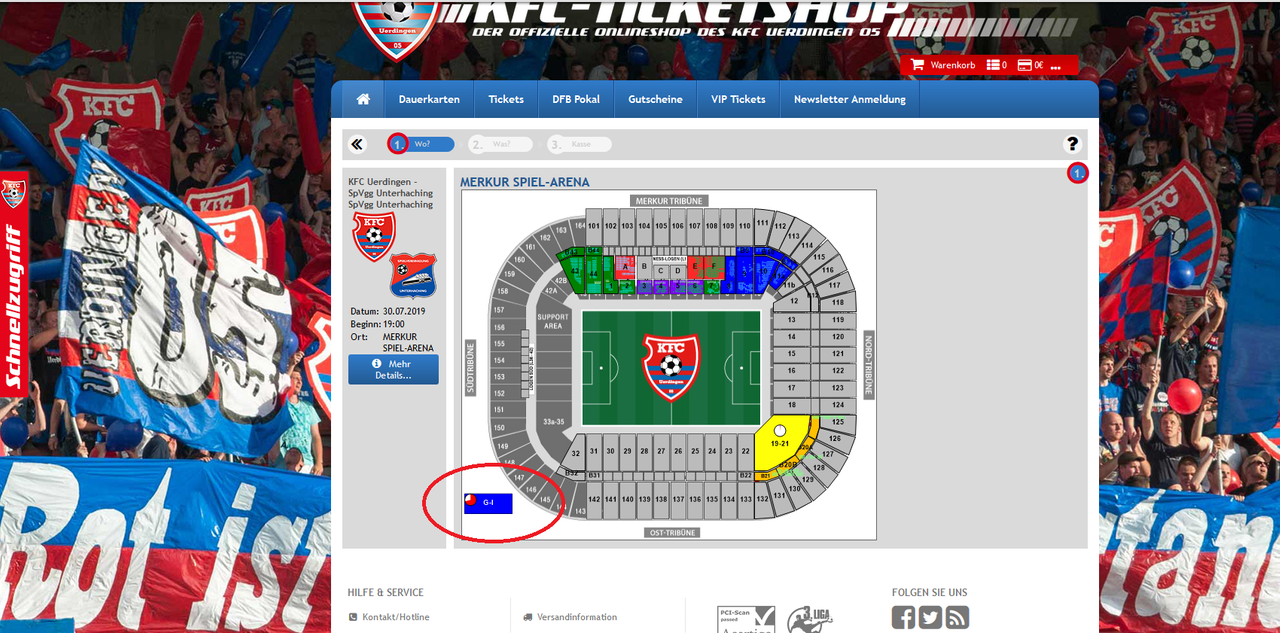Go to the home icon in navigation bar

(363, 99)
